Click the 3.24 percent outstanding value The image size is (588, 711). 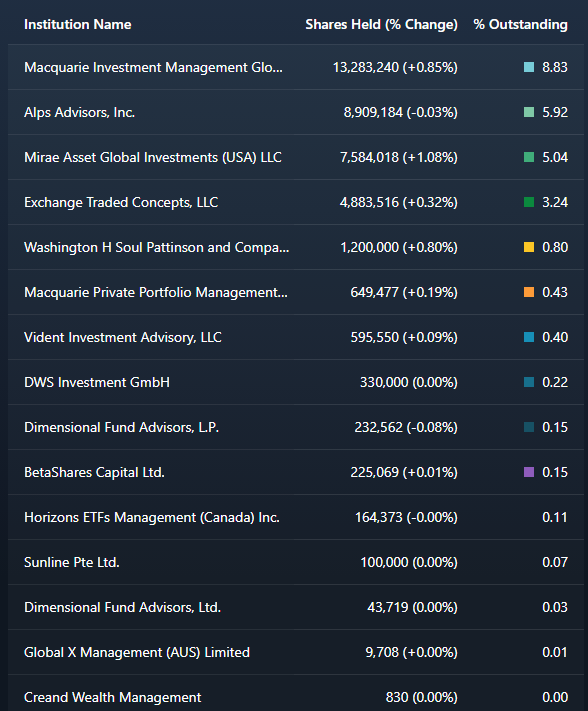pos(555,202)
